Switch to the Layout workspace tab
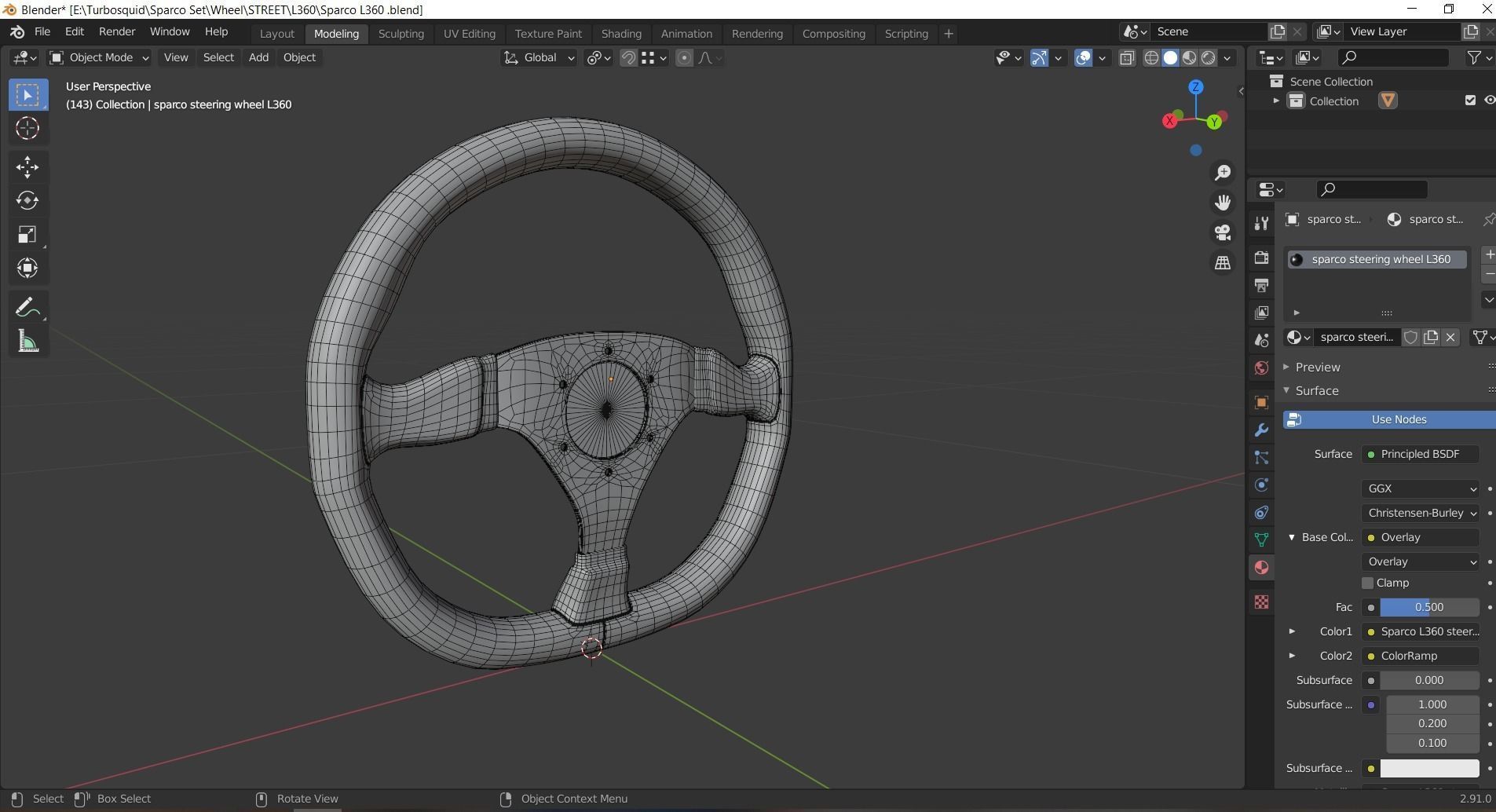1496x812 pixels. [277, 34]
